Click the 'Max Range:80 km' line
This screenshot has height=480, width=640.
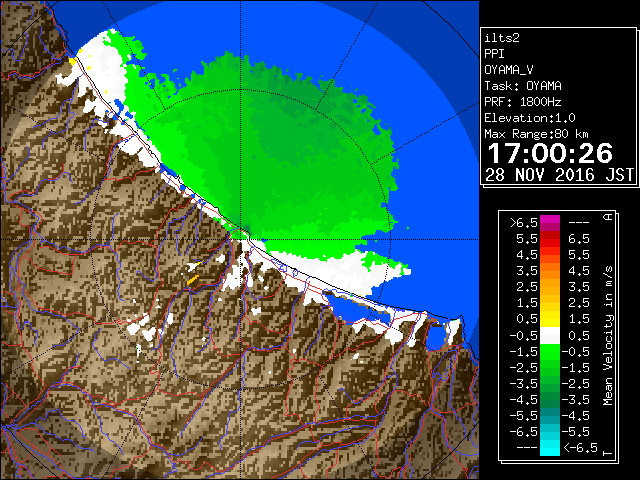point(537,134)
